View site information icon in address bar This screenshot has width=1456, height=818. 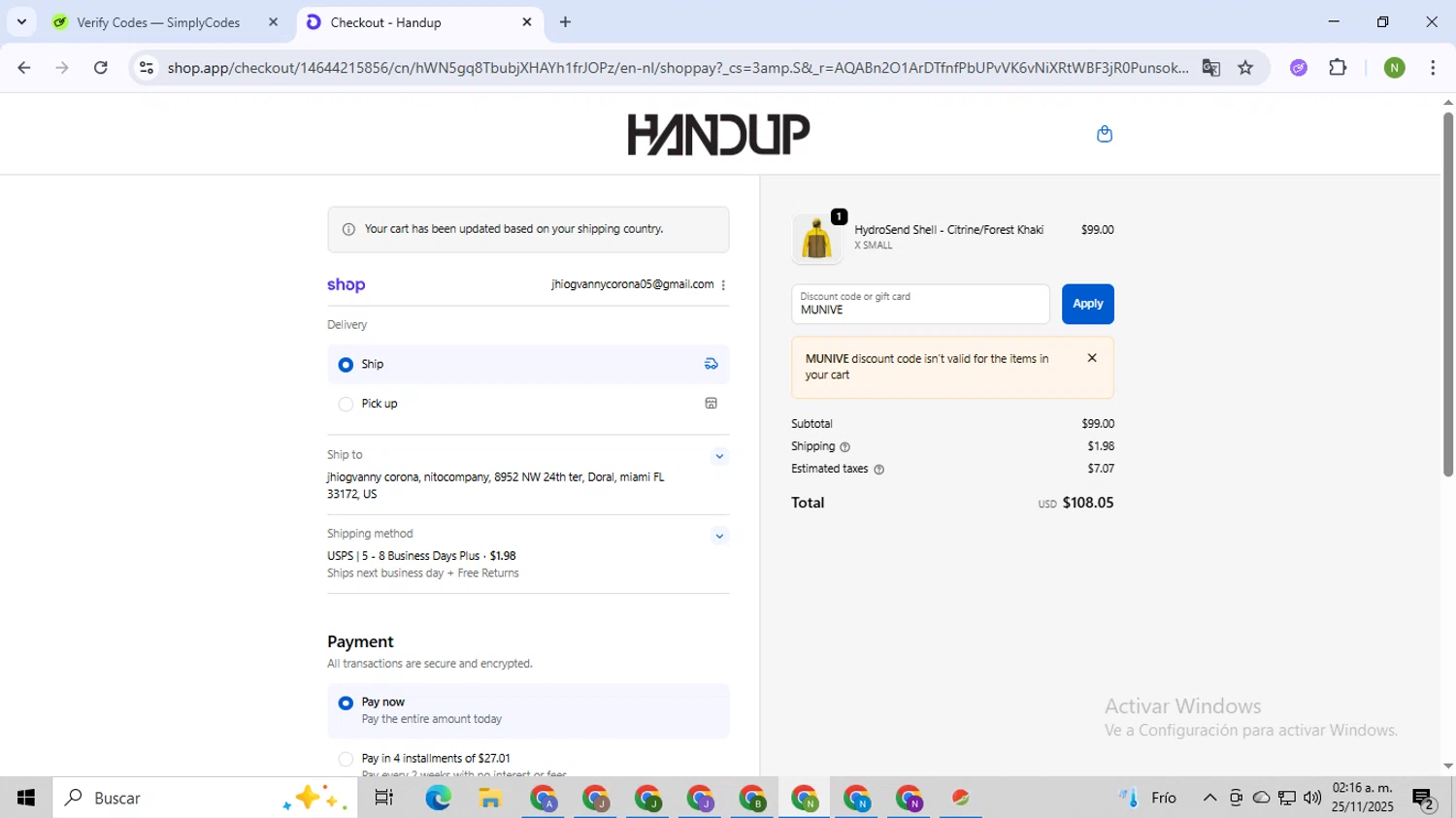pyautogui.click(x=147, y=68)
